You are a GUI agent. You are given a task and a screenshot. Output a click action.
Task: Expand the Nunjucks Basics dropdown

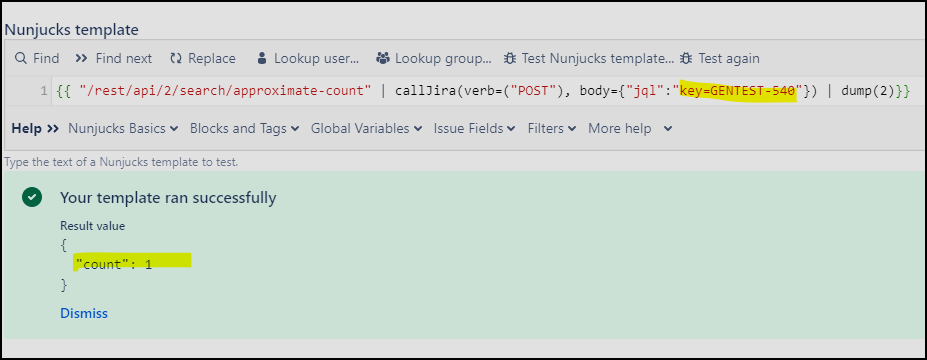coord(124,128)
